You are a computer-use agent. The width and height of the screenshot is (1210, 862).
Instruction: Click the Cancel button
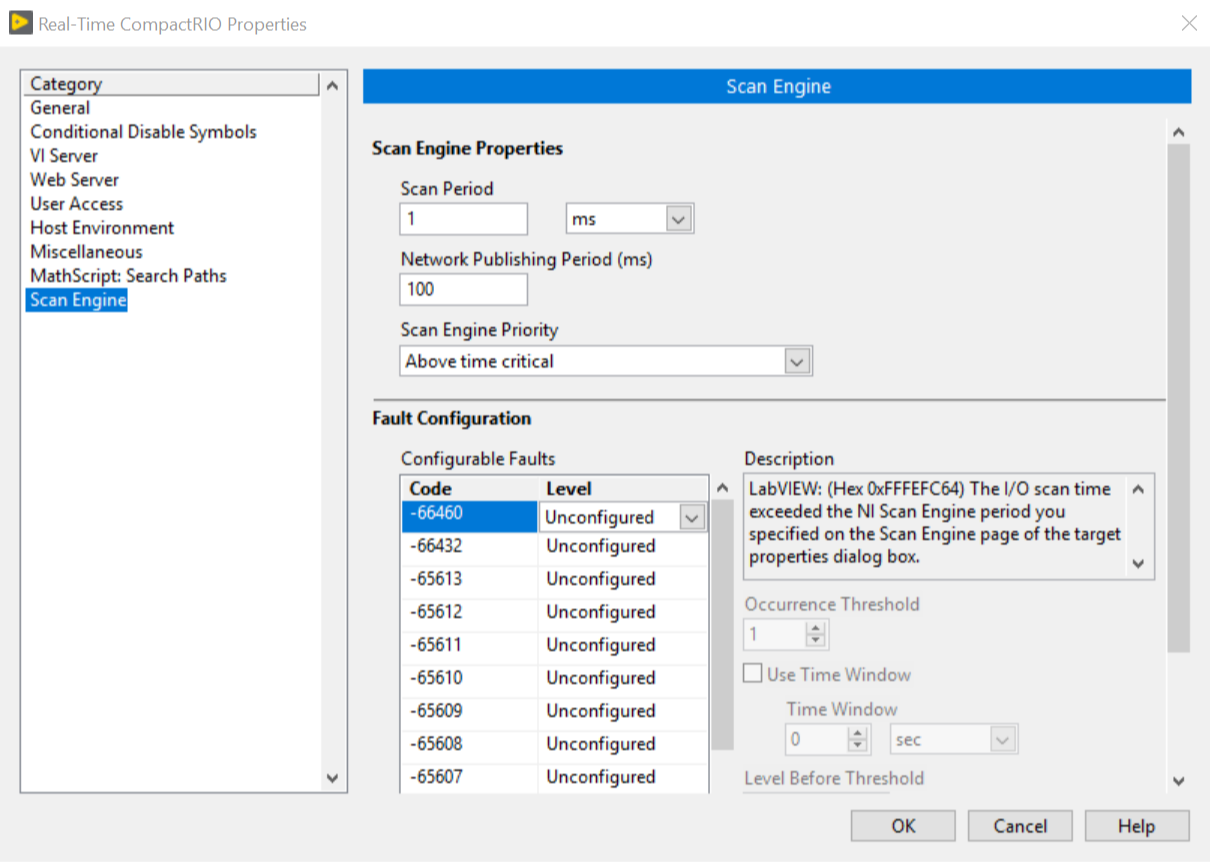tap(1020, 826)
